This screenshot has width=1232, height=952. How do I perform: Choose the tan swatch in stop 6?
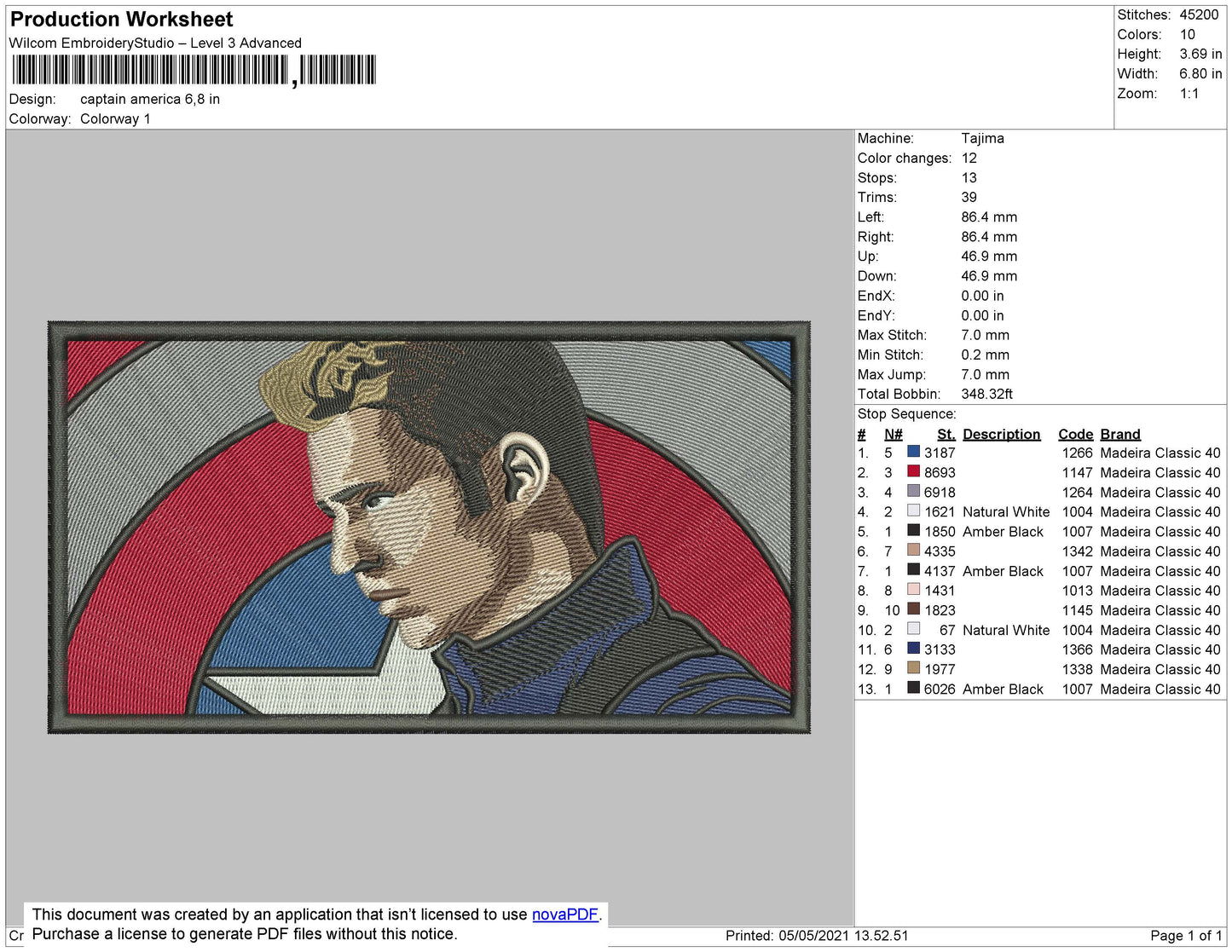point(913,550)
